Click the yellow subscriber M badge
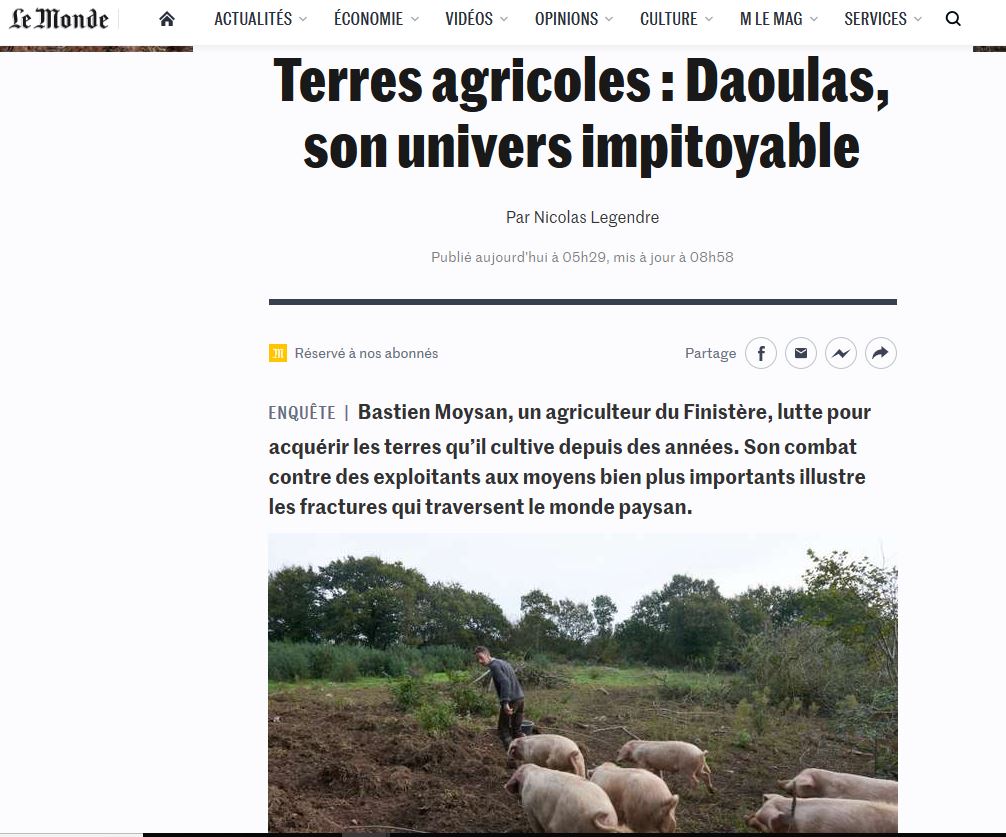 pos(278,353)
